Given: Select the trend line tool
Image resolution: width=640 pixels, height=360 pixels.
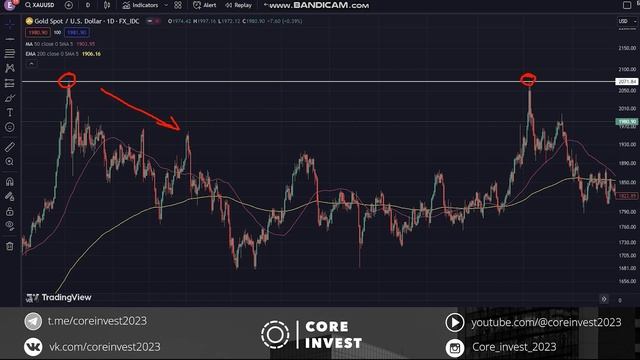Looking at the screenshot, I should 10,39.
